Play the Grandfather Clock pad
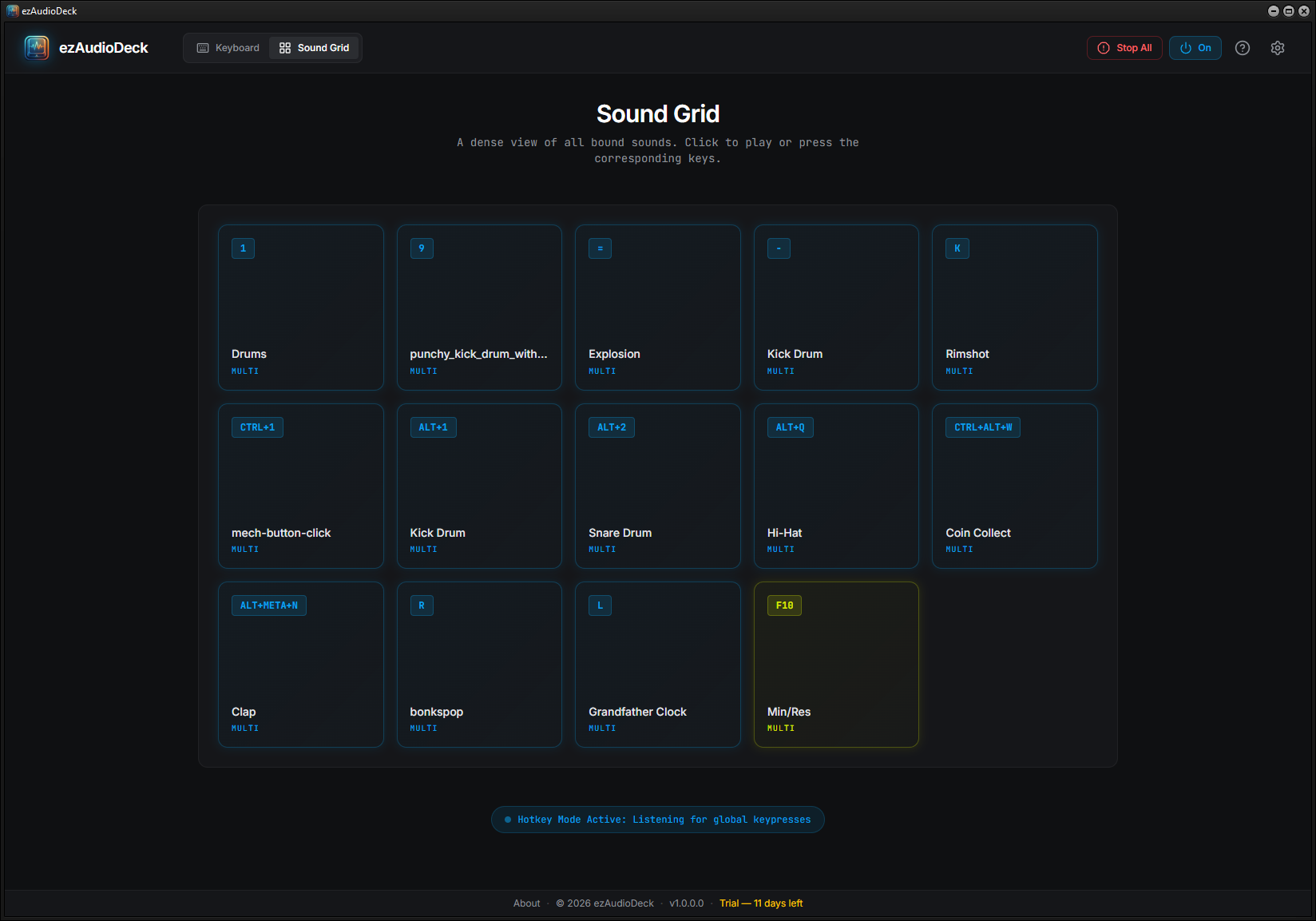 click(657, 665)
